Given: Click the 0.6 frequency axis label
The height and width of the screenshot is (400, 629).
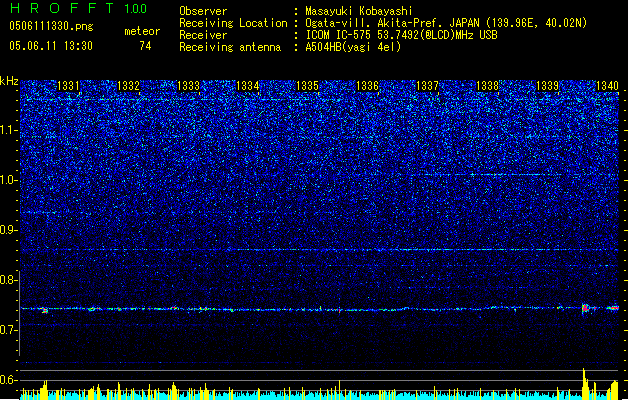Looking at the screenshot, I should pos(8,380).
